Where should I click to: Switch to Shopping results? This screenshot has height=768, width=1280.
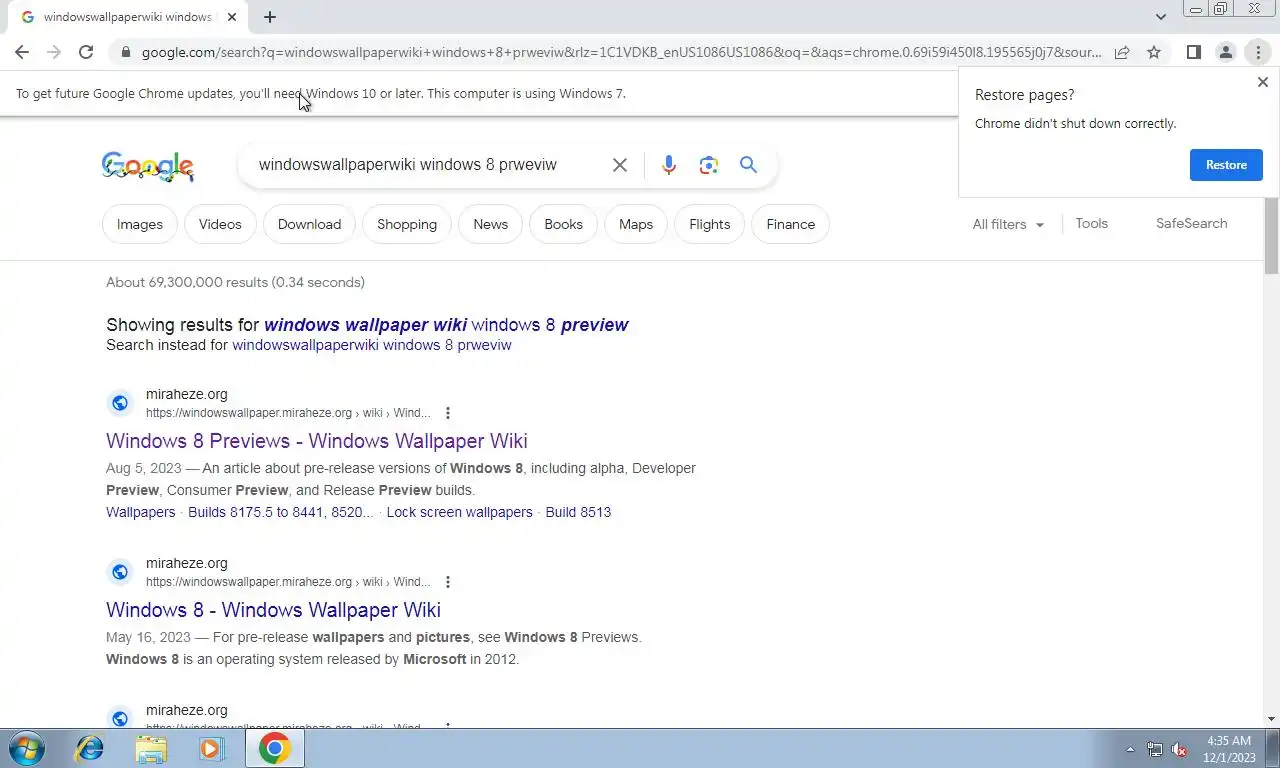tap(407, 224)
